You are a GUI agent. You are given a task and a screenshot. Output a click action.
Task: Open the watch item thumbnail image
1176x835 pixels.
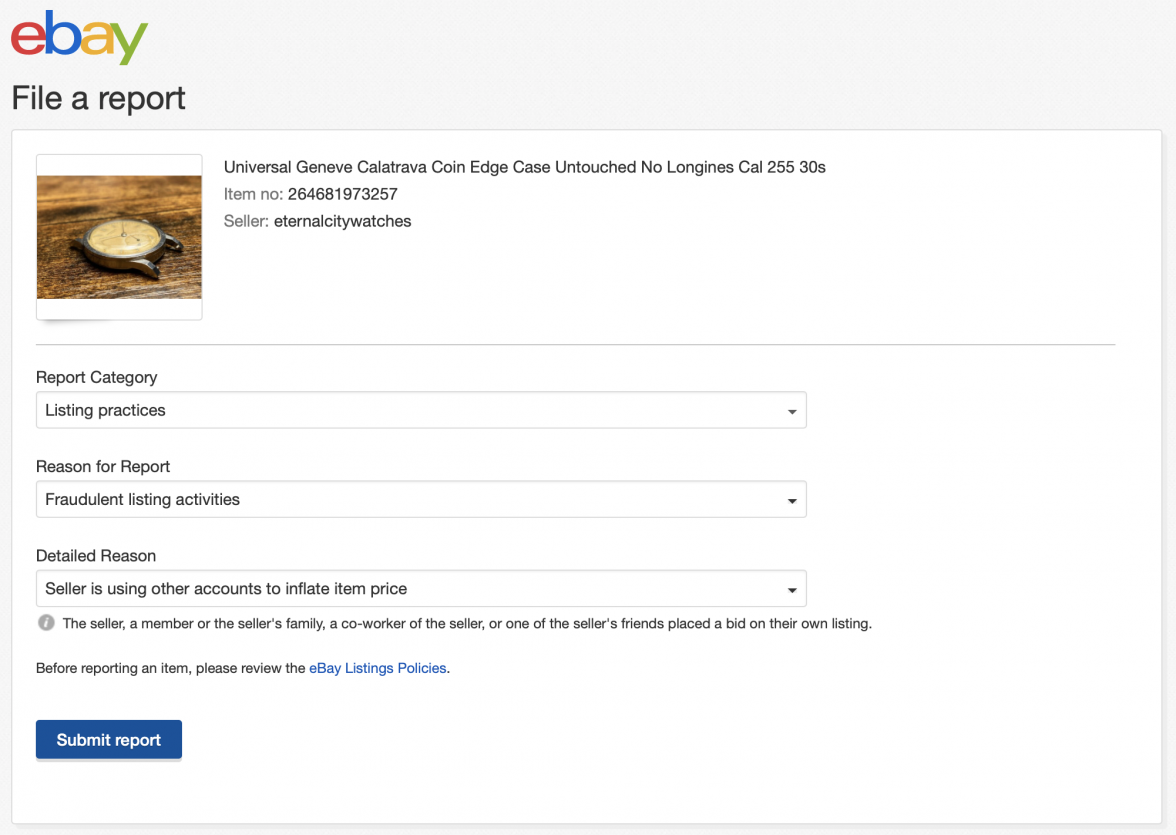119,237
